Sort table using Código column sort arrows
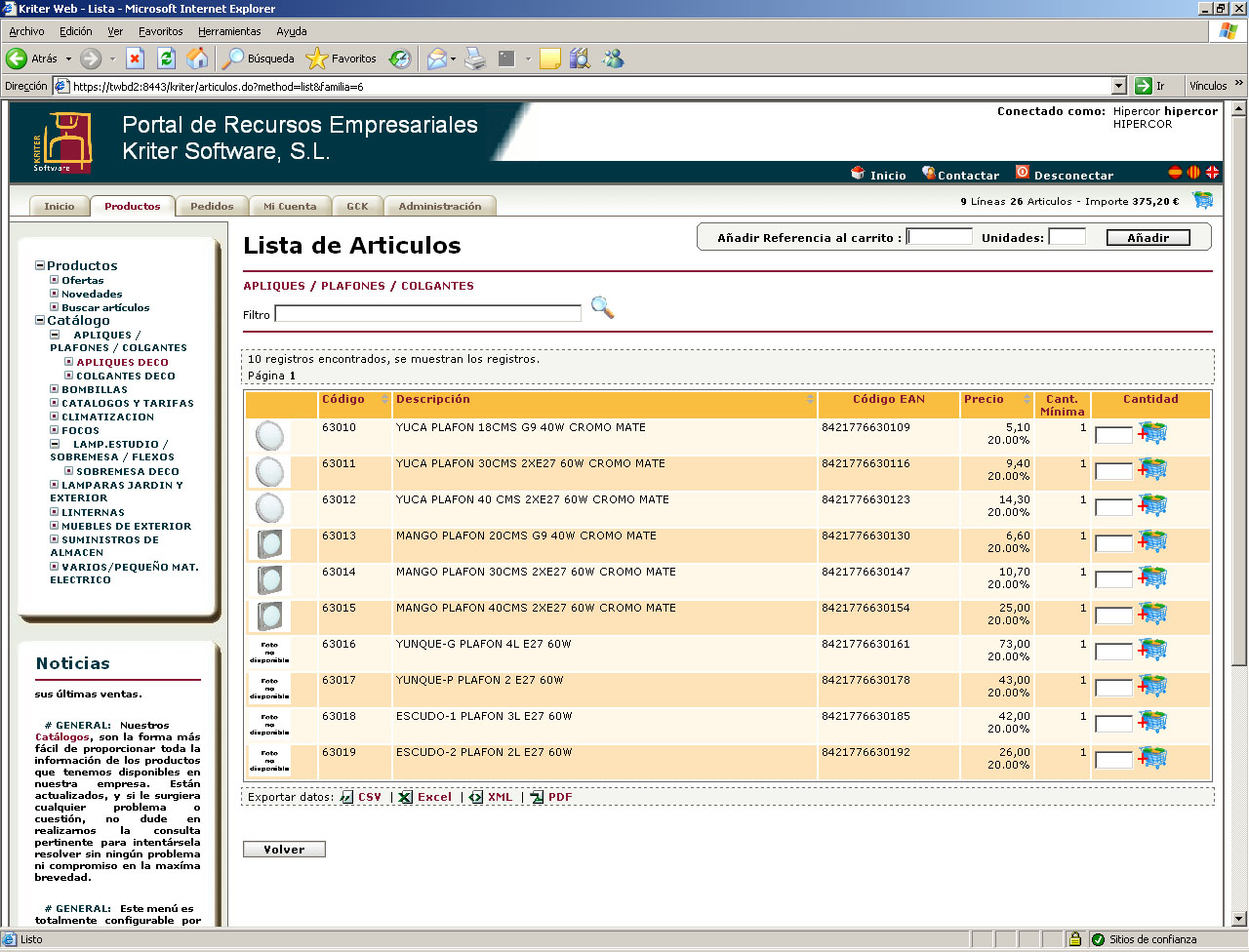Screen dimensions: 1249x952 pyautogui.click(x=384, y=400)
